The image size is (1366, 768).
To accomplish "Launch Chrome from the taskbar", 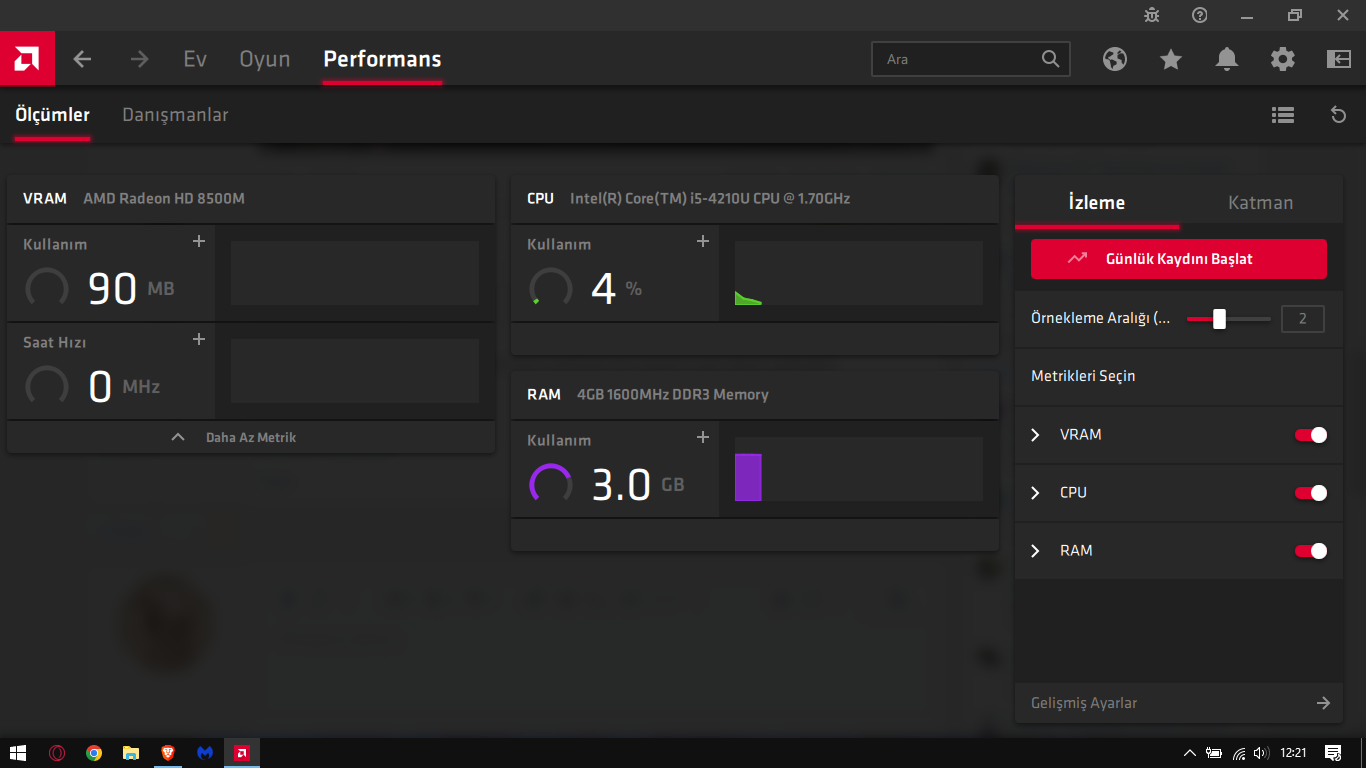I will click(94, 753).
